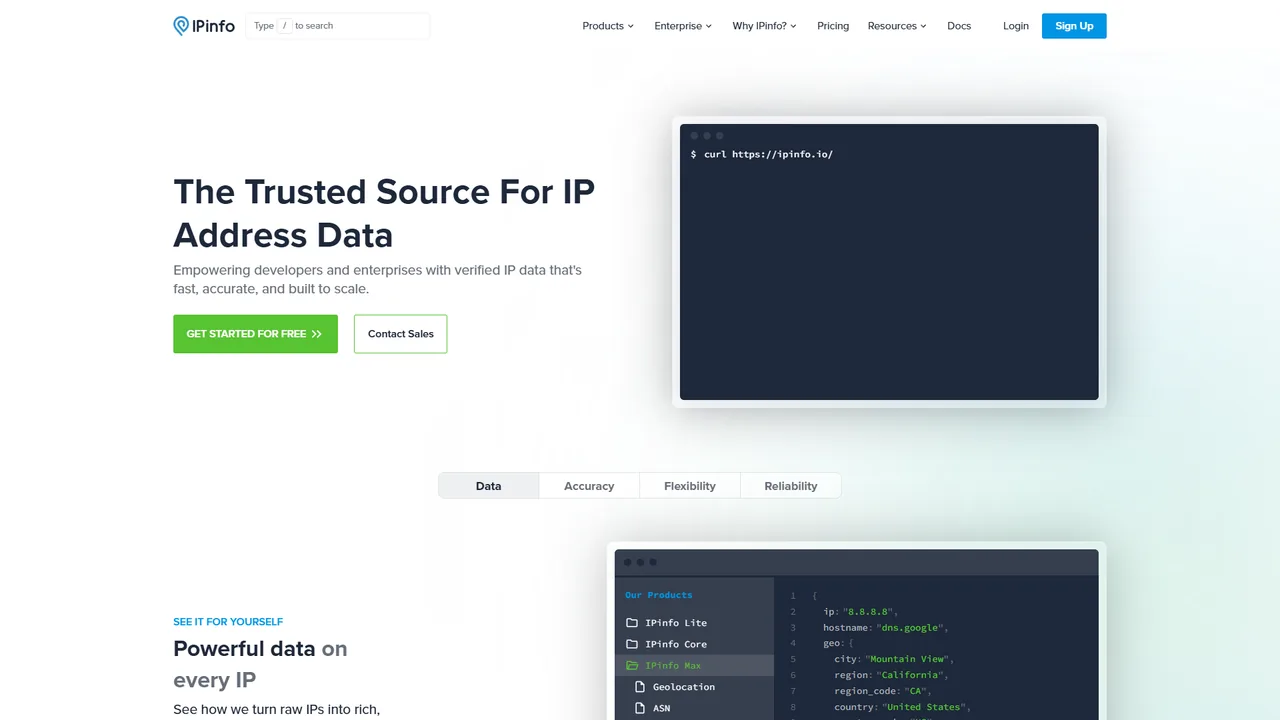Click the folder icon beside IPinfo Core
This screenshot has width=1280, height=720.
pyautogui.click(x=632, y=644)
